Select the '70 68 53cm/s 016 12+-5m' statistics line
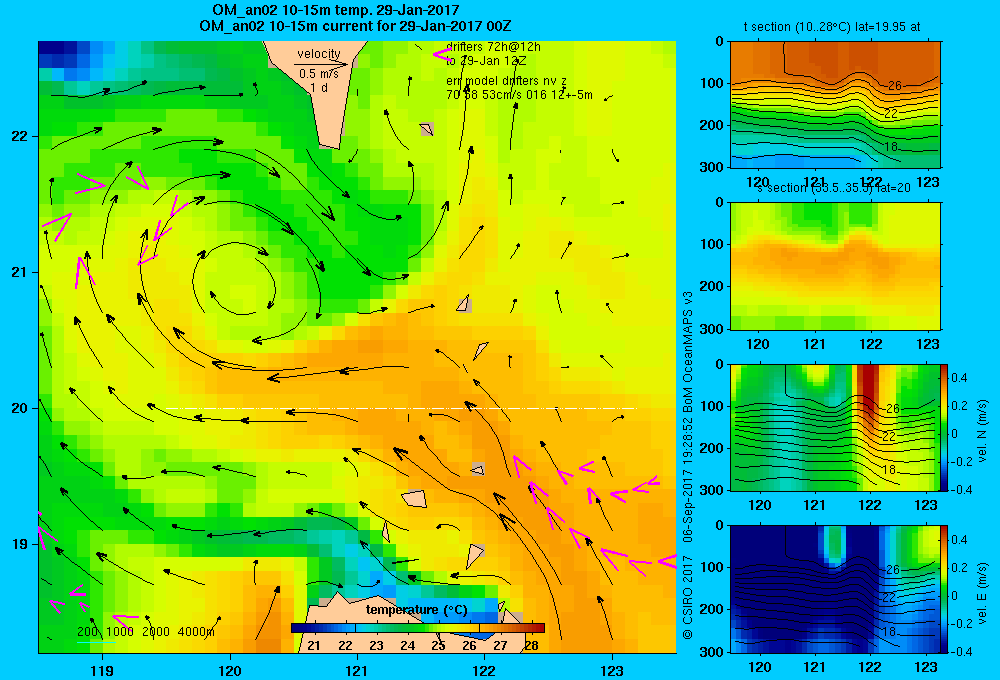 click(519, 95)
